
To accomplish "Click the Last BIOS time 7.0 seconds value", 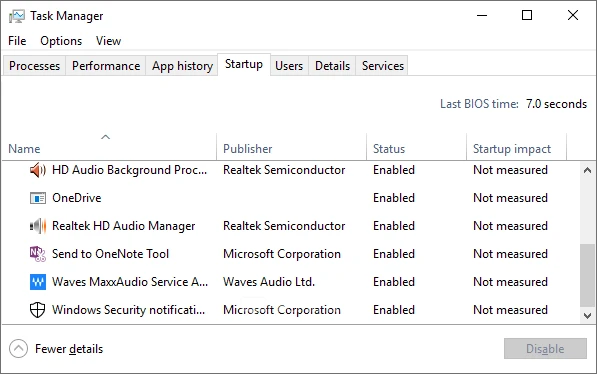I will pos(556,104).
